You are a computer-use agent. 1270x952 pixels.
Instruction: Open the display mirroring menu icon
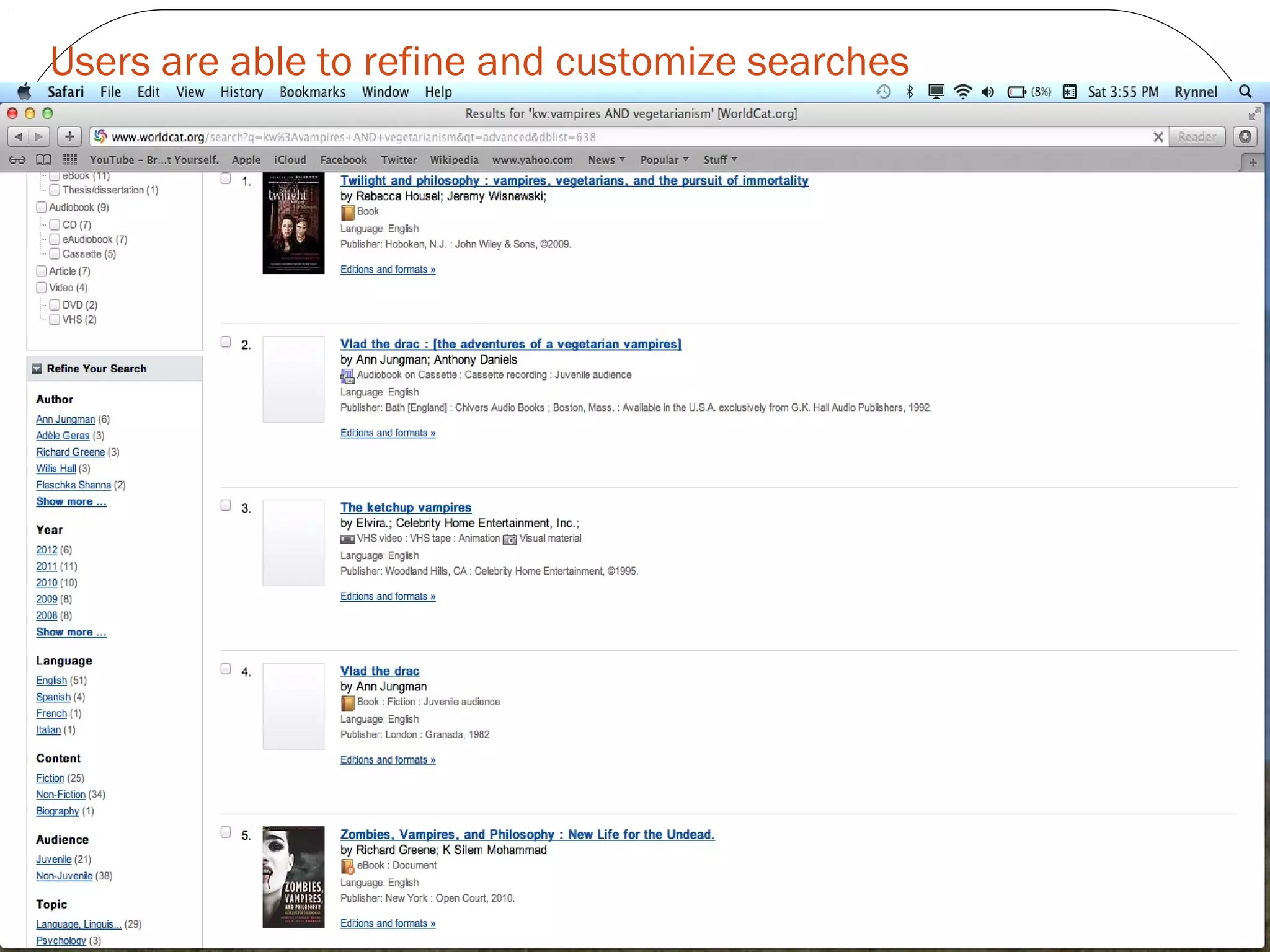pyautogui.click(x=936, y=92)
